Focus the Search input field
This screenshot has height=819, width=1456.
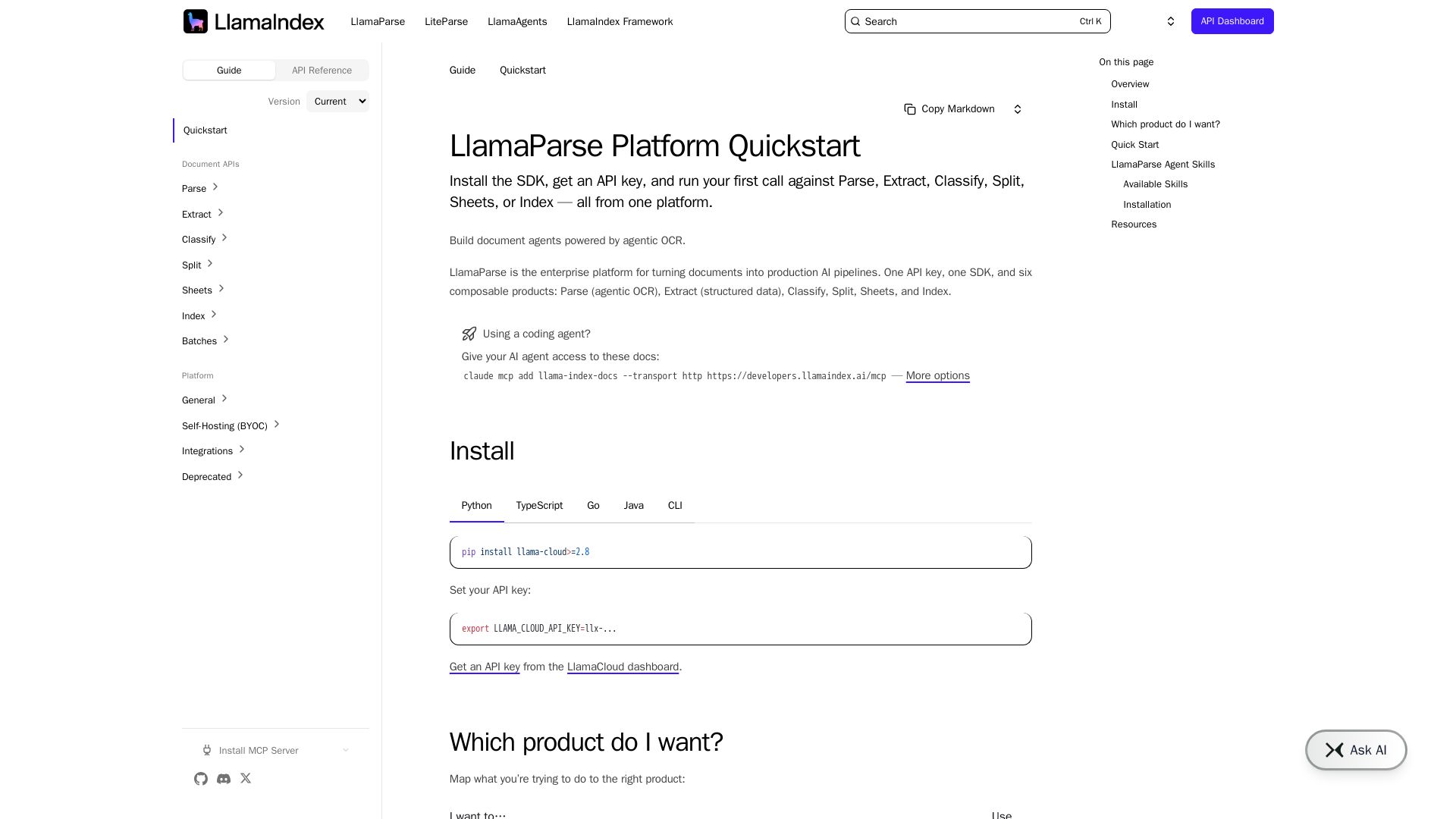click(x=977, y=21)
